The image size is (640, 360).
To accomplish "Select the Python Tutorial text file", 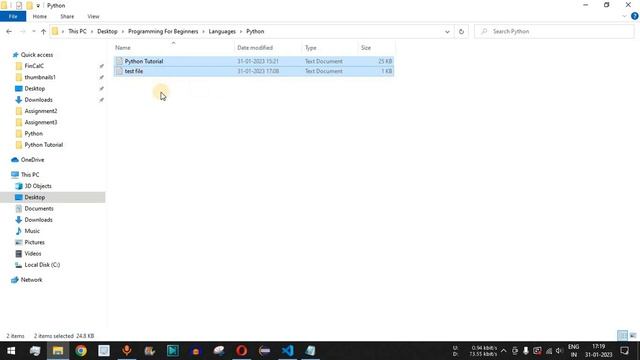I will tap(254, 61).
